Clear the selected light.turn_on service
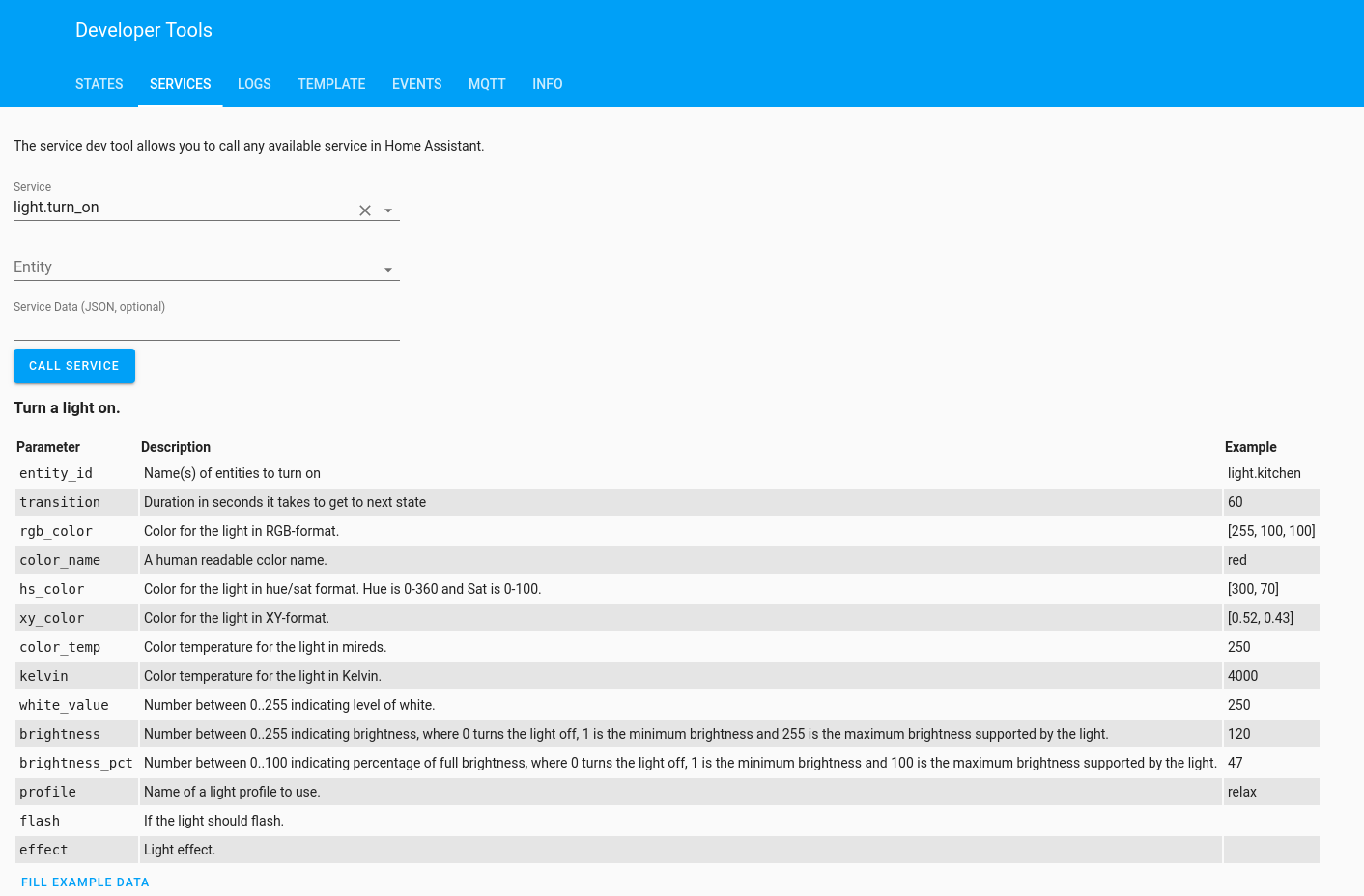 pos(364,210)
